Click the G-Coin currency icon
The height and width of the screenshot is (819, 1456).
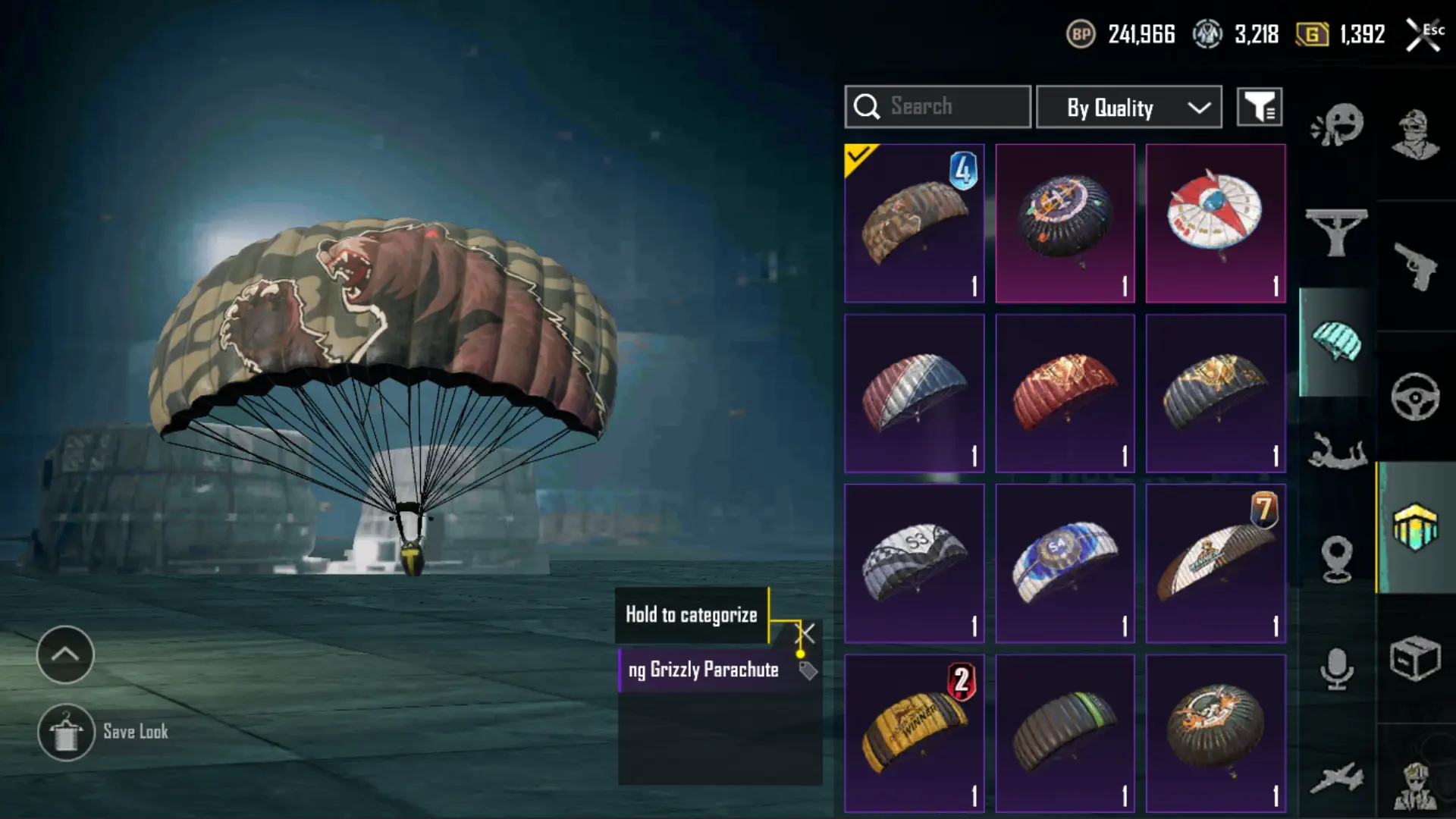(x=1312, y=34)
